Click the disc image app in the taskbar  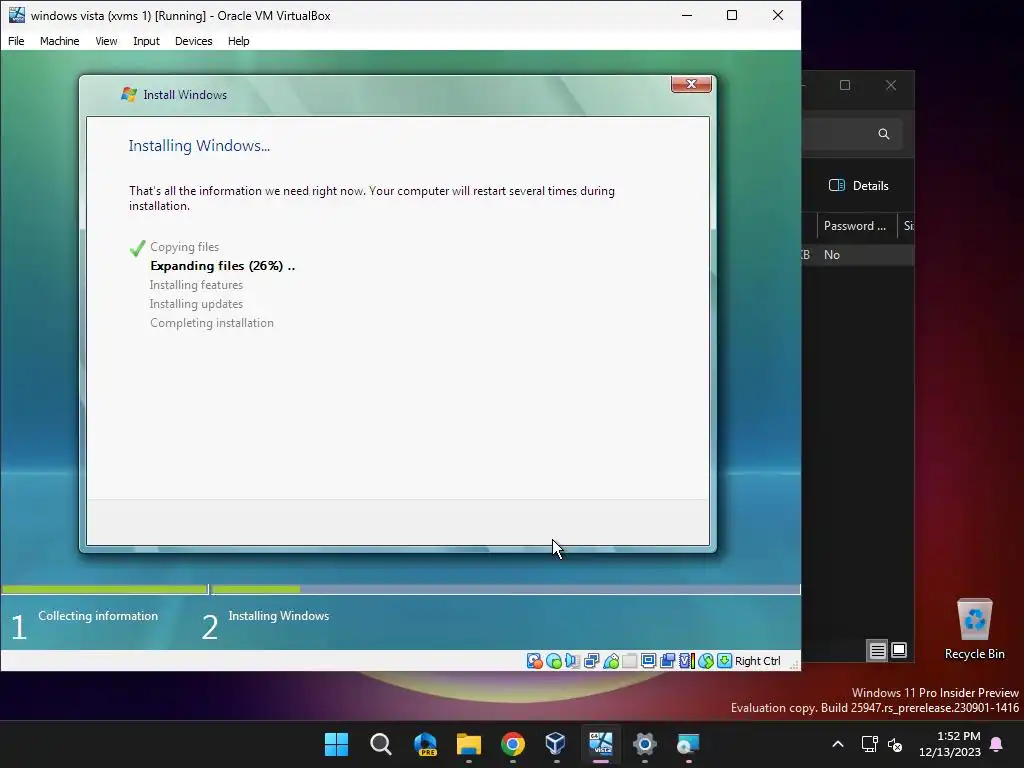(x=688, y=744)
